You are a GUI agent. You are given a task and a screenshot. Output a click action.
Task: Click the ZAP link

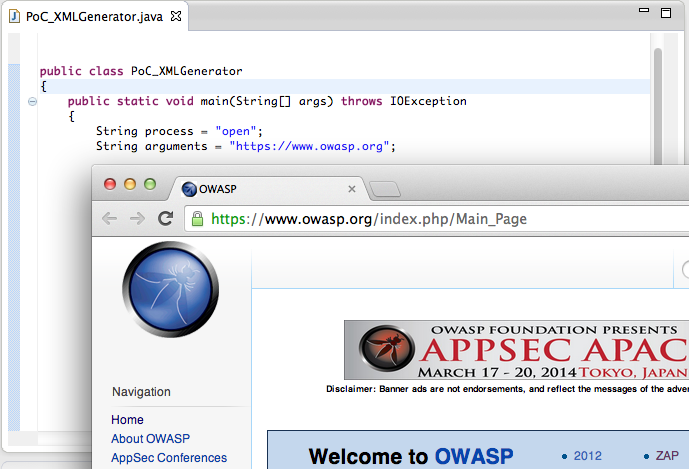pyautogui.click(x=667, y=456)
